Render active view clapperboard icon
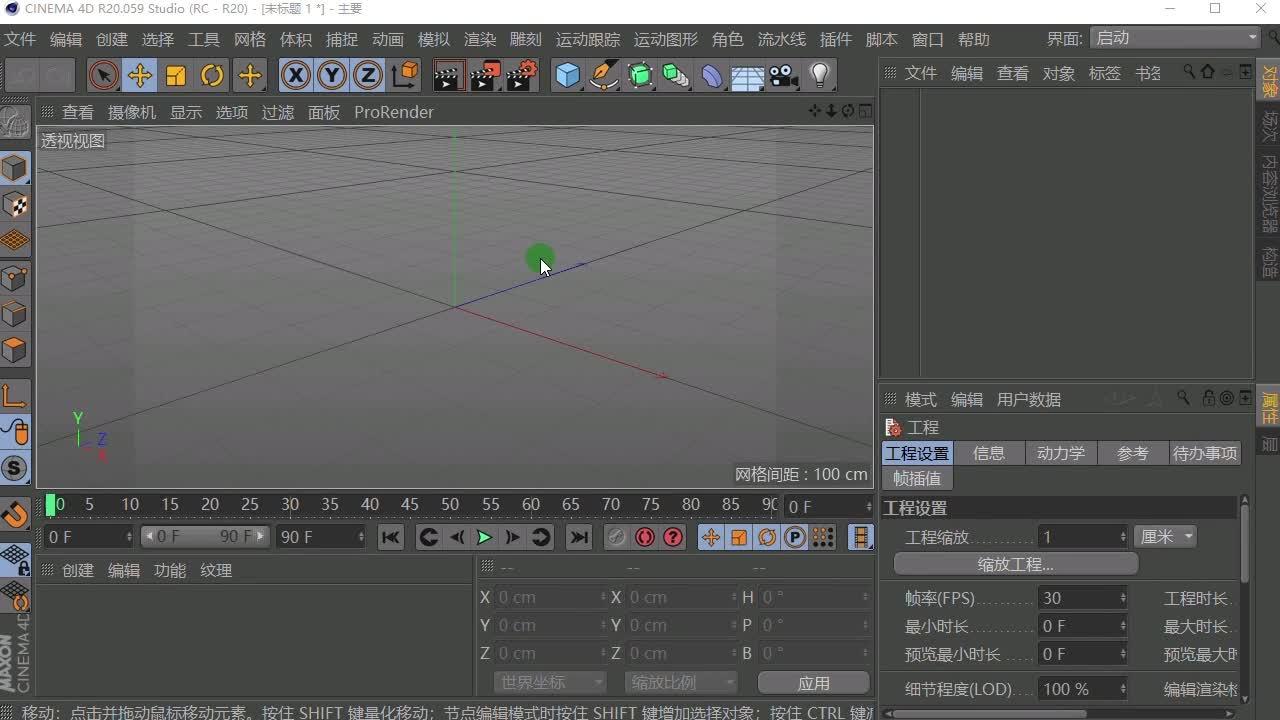This screenshot has width=1280, height=720. (448, 75)
